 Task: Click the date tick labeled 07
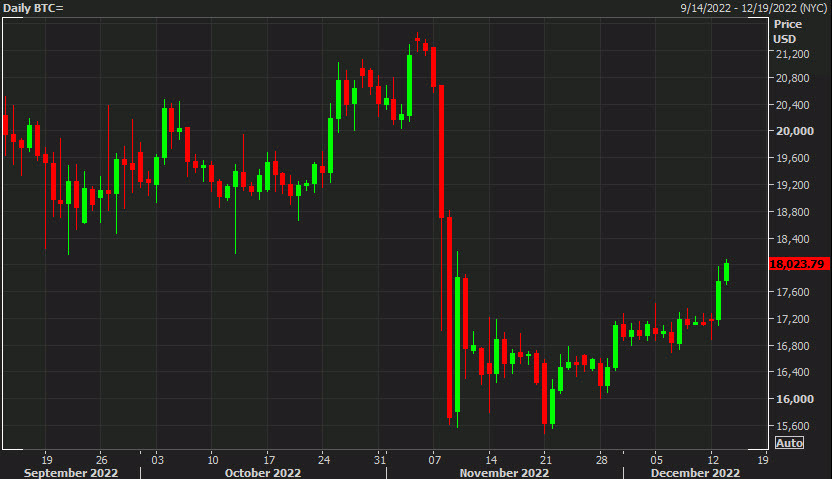tap(435, 460)
